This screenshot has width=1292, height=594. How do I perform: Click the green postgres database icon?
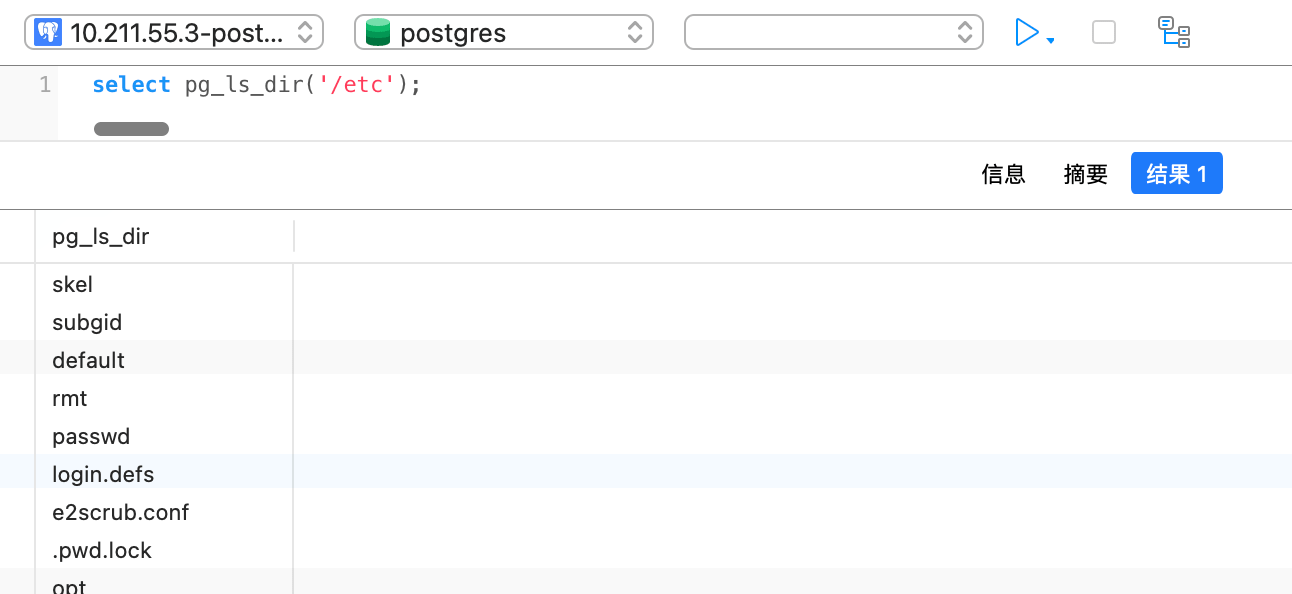[378, 33]
